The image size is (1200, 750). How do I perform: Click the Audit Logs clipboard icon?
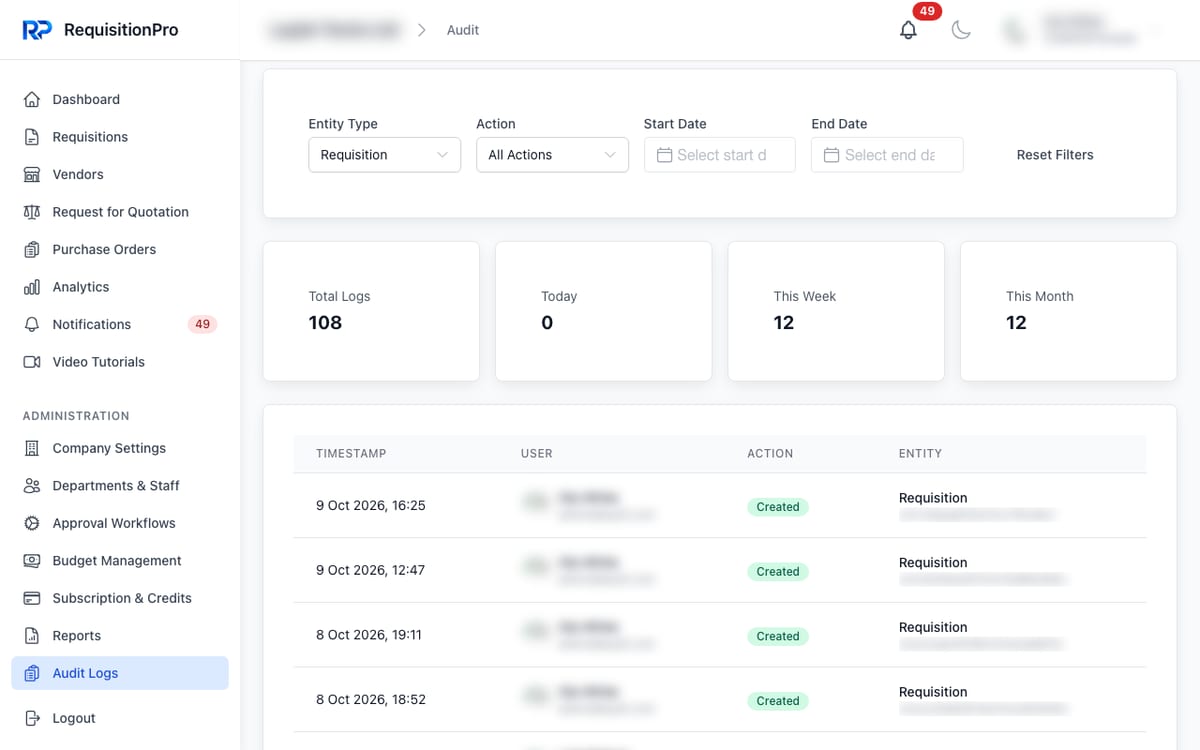32,673
